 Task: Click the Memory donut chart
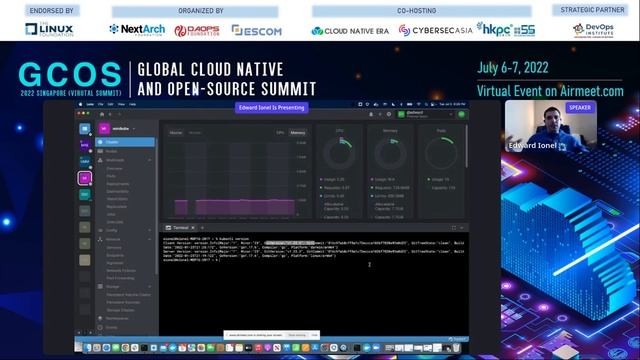tap(390, 154)
